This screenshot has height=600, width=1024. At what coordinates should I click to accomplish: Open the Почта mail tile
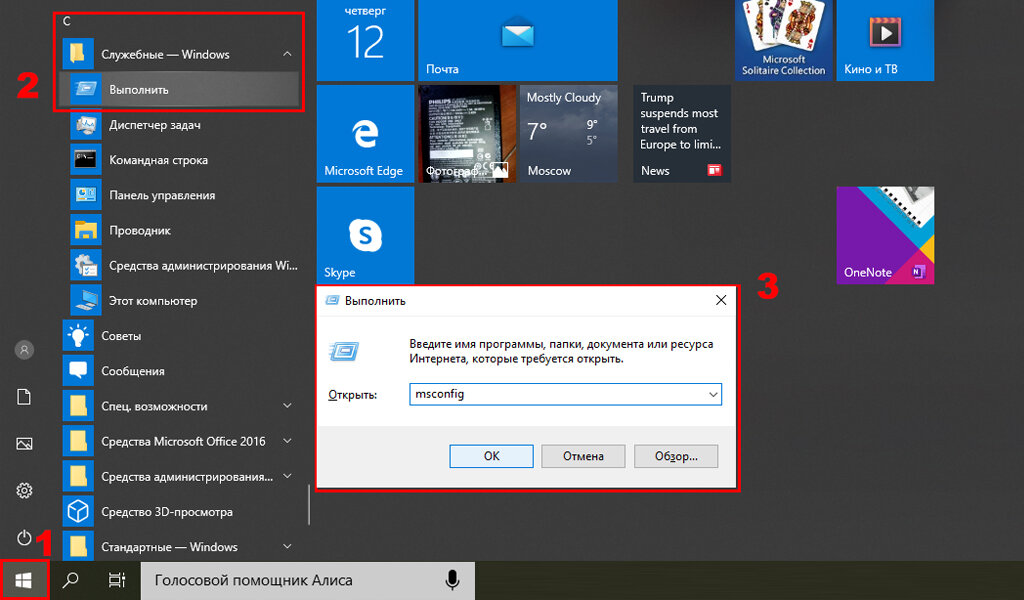pos(518,40)
